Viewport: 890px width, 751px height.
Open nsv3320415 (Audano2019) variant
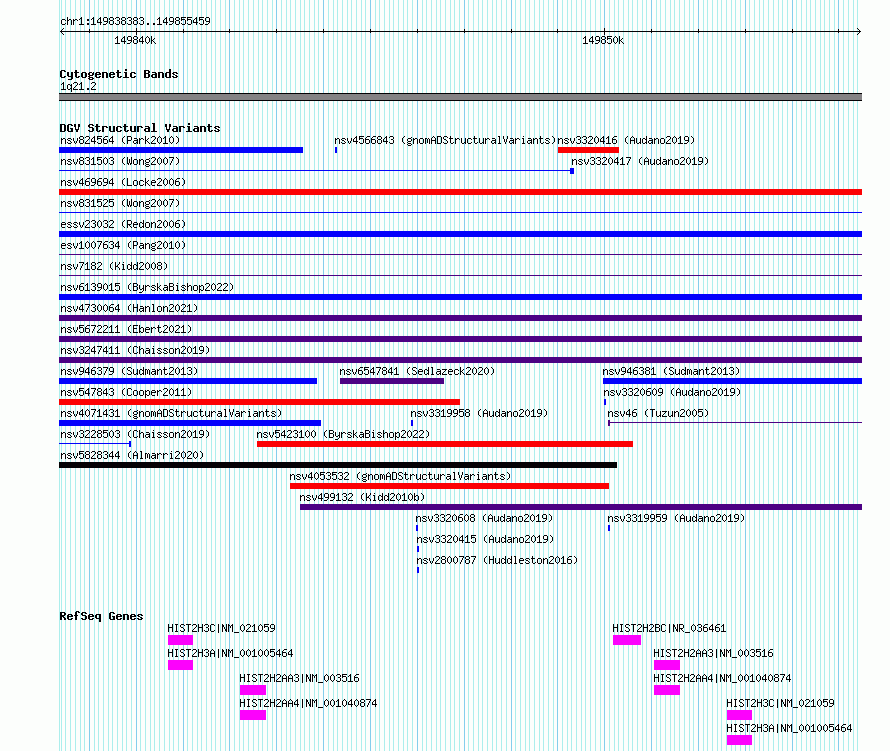click(485, 539)
